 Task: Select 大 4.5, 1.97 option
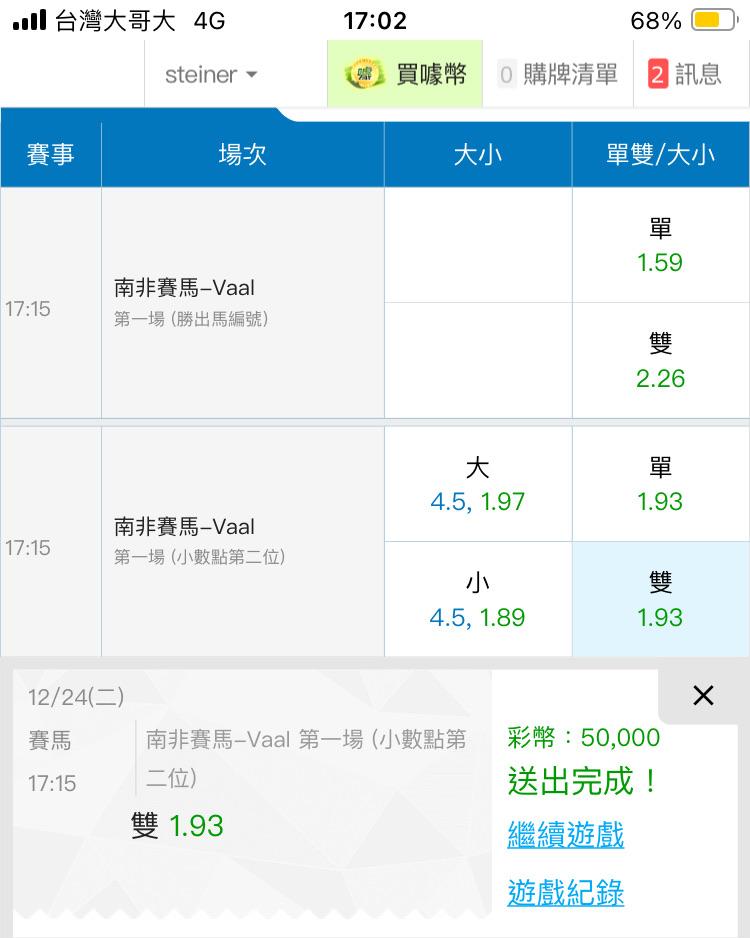(478, 485)
